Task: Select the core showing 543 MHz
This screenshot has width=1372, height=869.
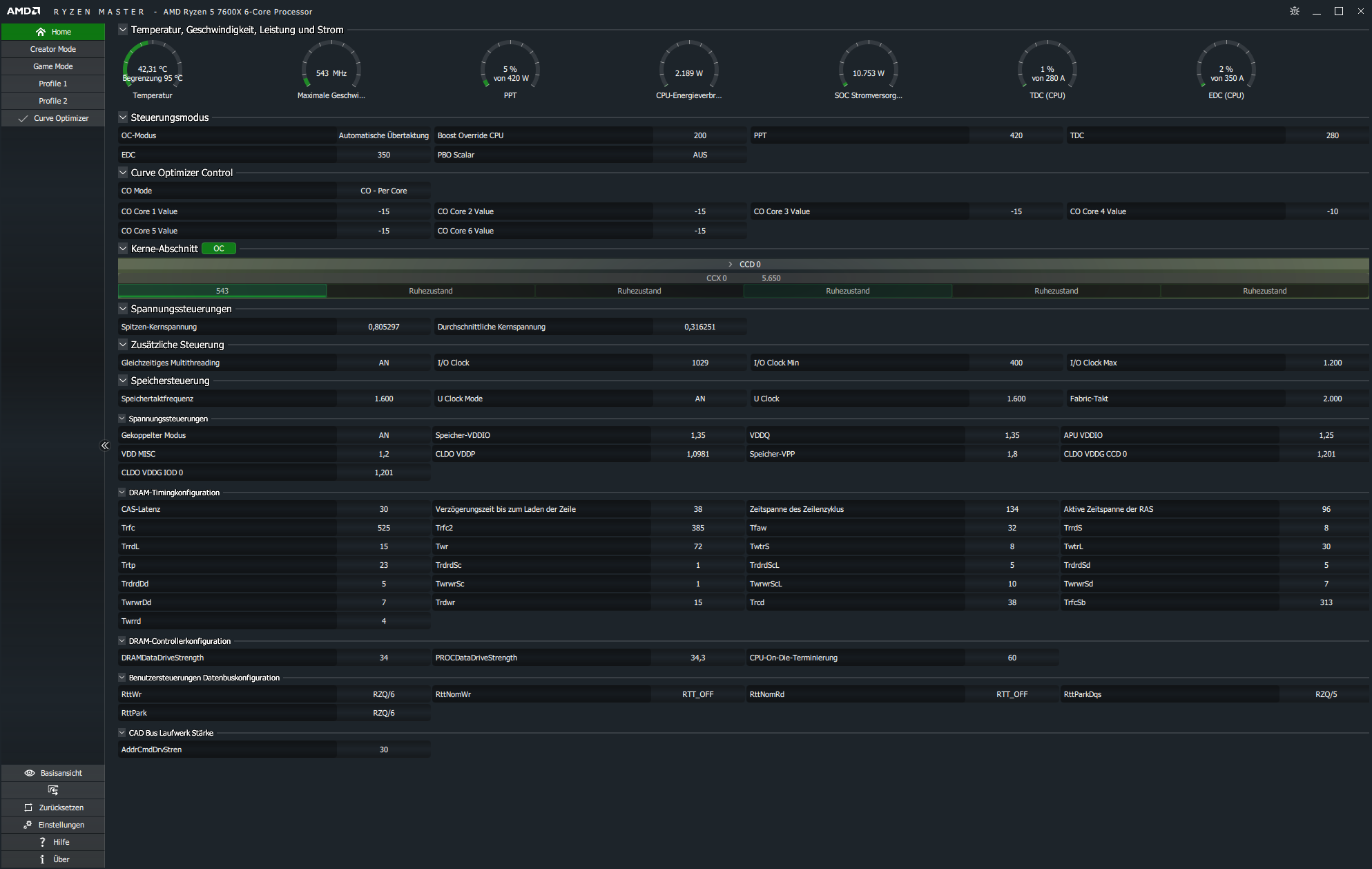Action: pos(222,291)
